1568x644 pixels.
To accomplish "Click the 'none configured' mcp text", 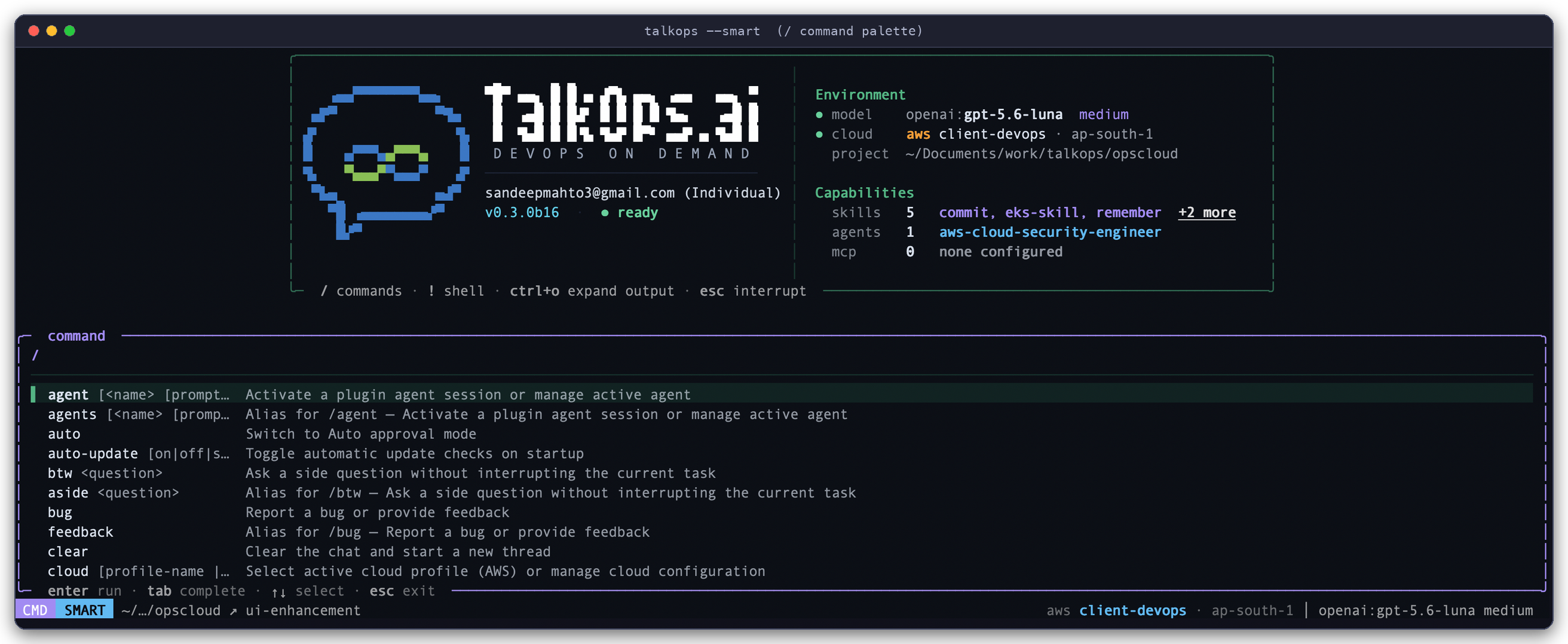I will tap(1000, 252).
